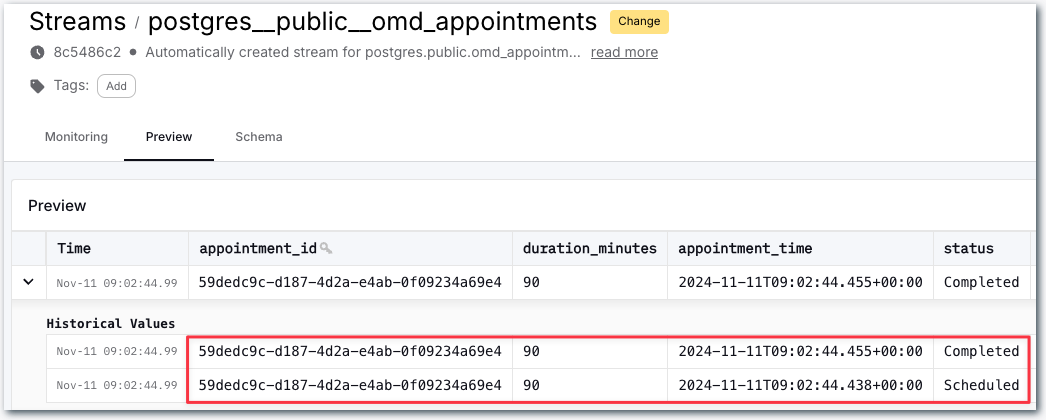
Task: Click the Scheduled status in historical values
Action: pyautogui.click(x=981, y=385)
